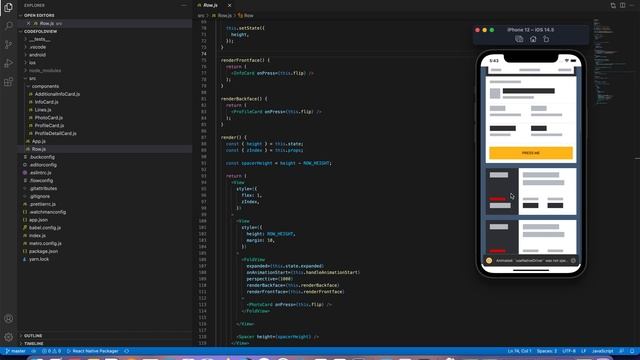Open yarn.lock file
Image resolution: width=640 pixels, height=360 pixels.
pos(39,259)
